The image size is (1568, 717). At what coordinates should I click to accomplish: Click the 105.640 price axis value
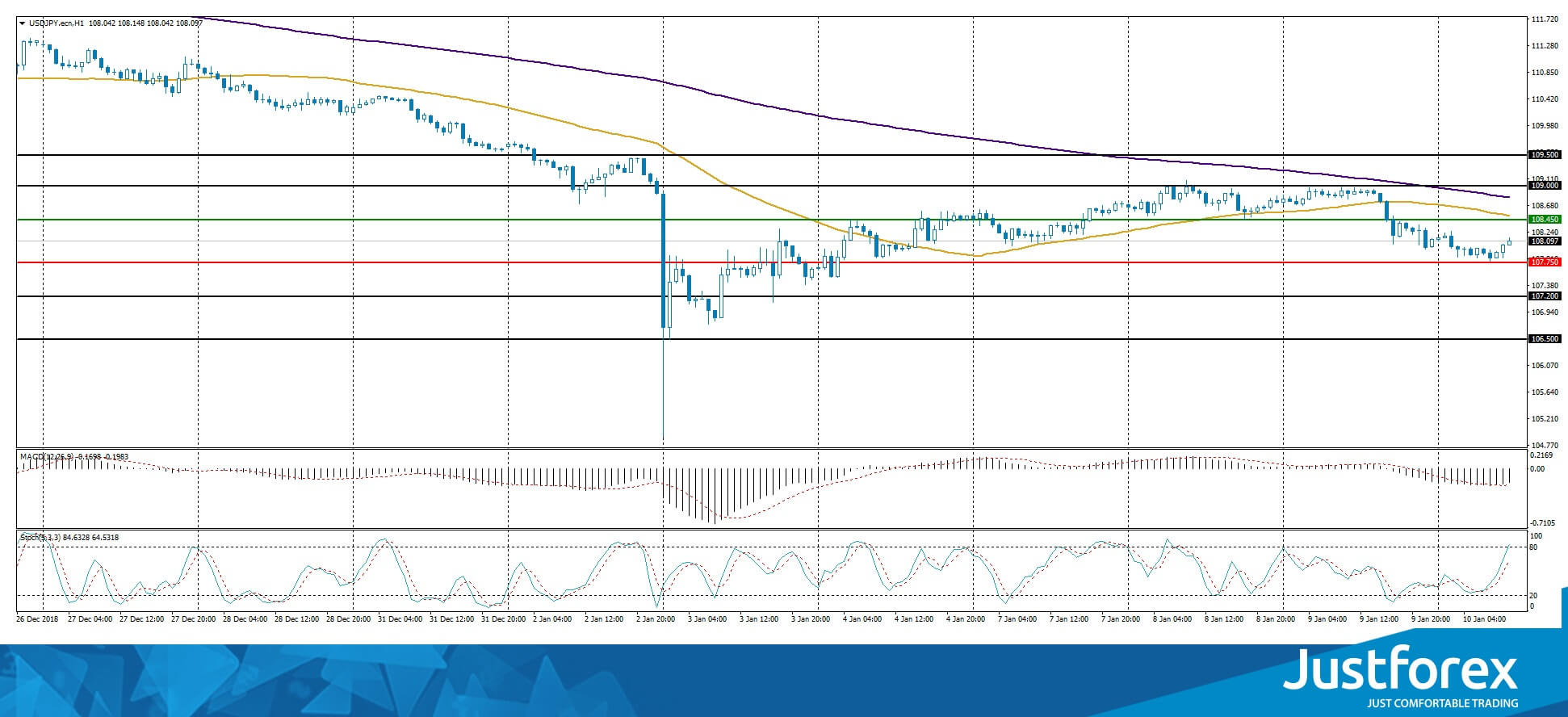pos(1545,392)
